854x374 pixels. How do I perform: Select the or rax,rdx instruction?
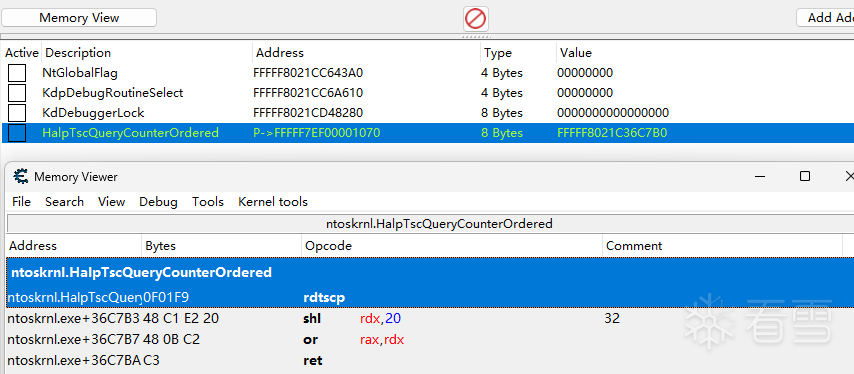(430, 340)
